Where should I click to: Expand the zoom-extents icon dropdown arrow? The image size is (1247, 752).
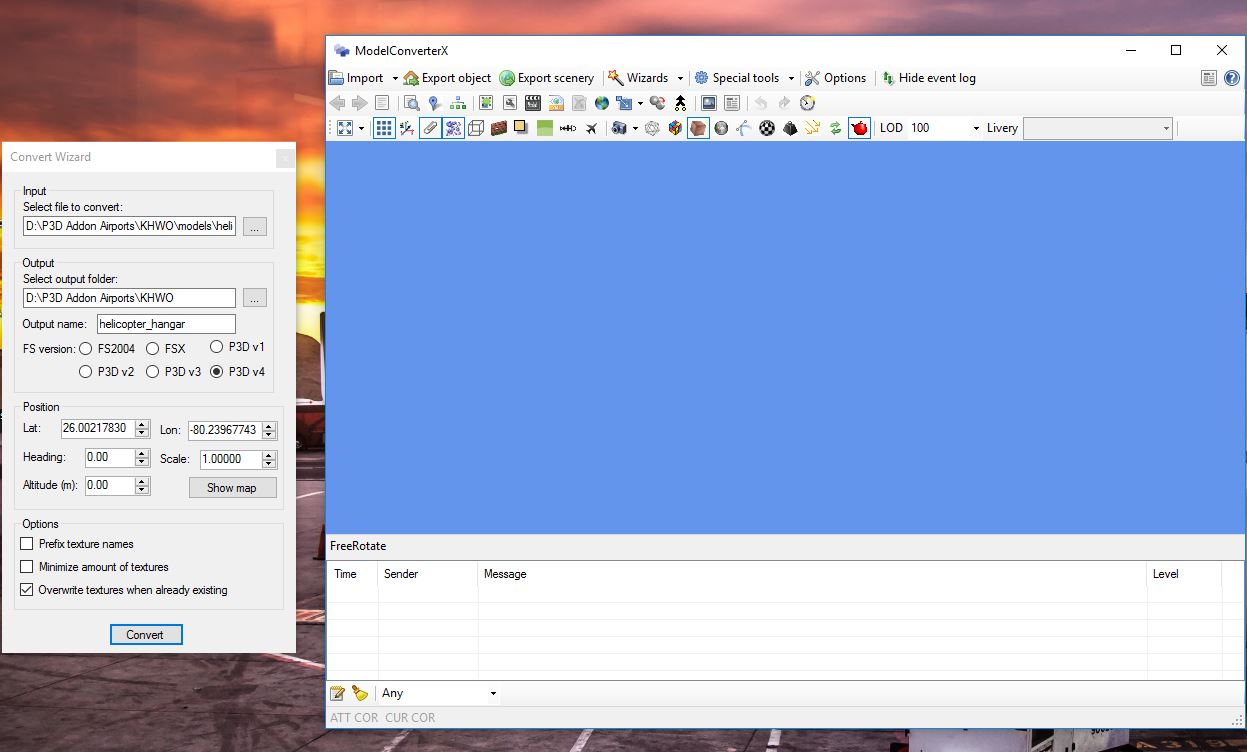[x=361, y=128]
